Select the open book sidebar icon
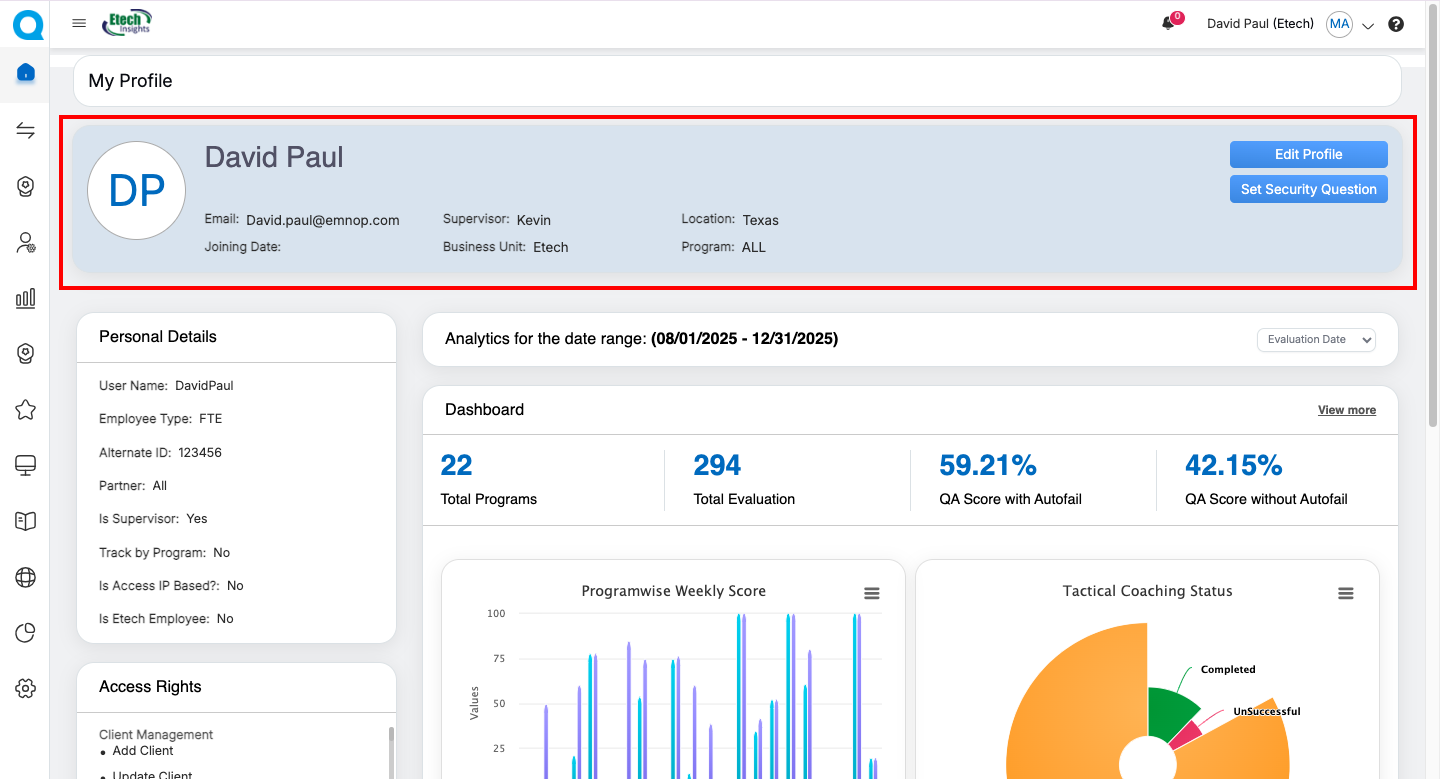This screenshot has width=1440, height=779. click(x=26, y=521)
